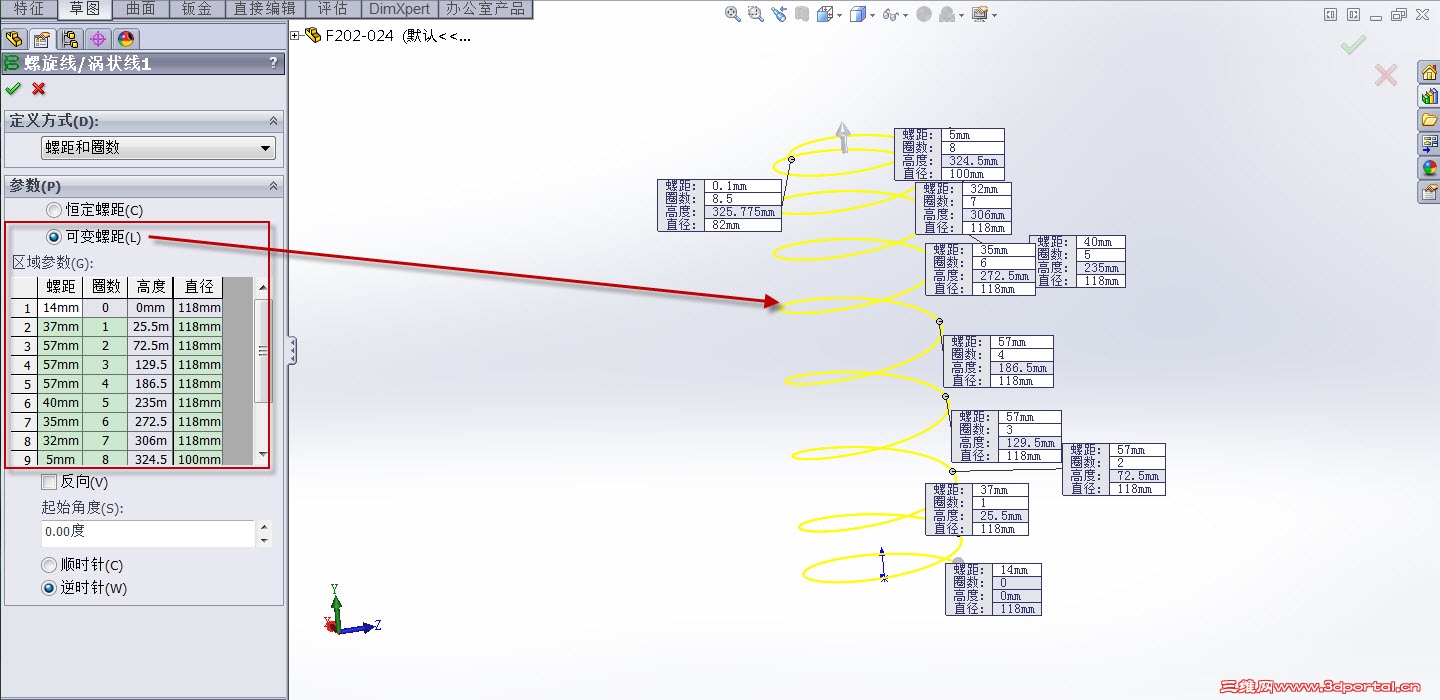Switch to 办公室产品 office products tab
This screenshot has height=700, width=1440.
(485, 9)
